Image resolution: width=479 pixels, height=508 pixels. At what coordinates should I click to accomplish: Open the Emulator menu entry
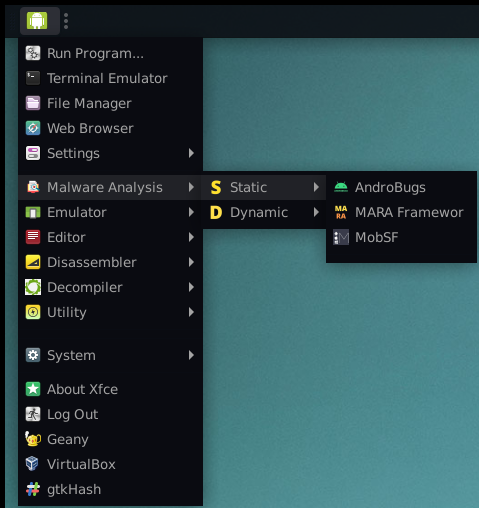point(110,212)
